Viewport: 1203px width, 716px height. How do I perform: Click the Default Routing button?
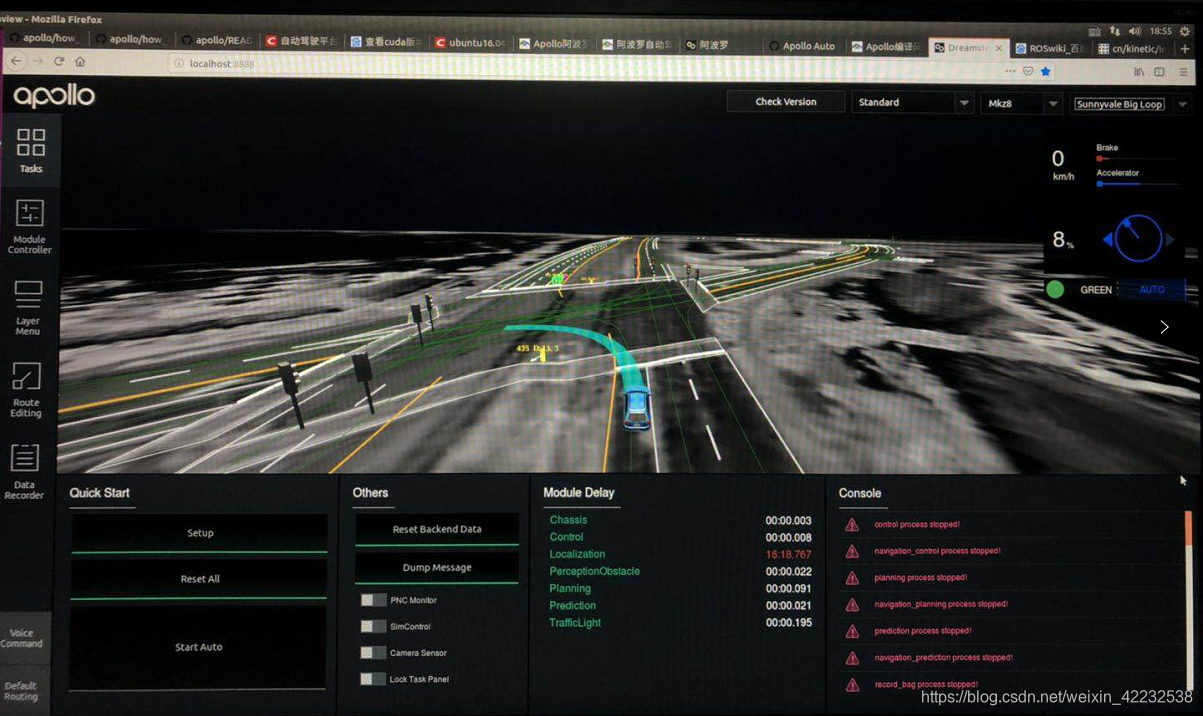21,691
